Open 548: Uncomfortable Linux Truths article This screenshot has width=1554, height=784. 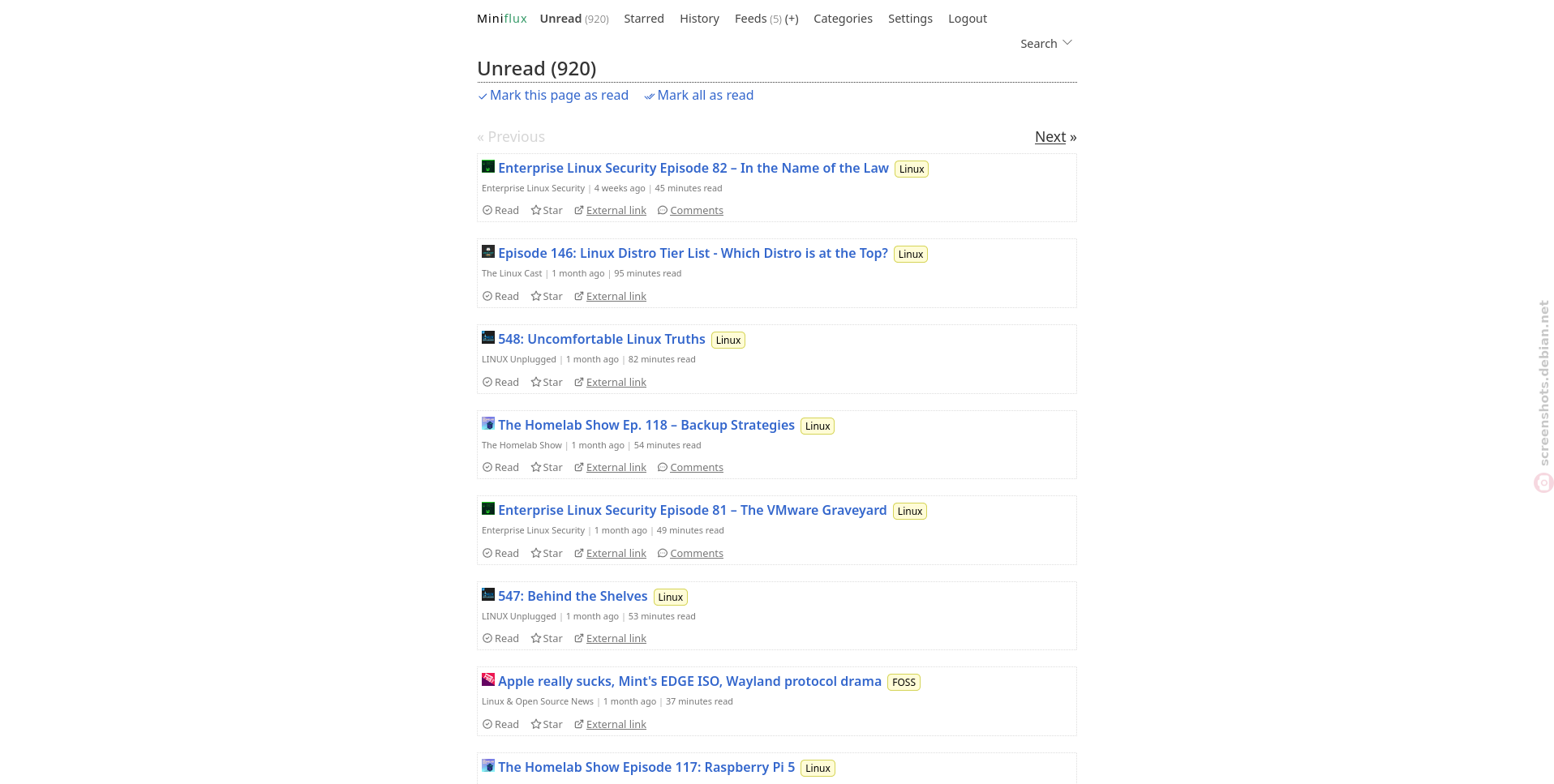tap(601, 339)
